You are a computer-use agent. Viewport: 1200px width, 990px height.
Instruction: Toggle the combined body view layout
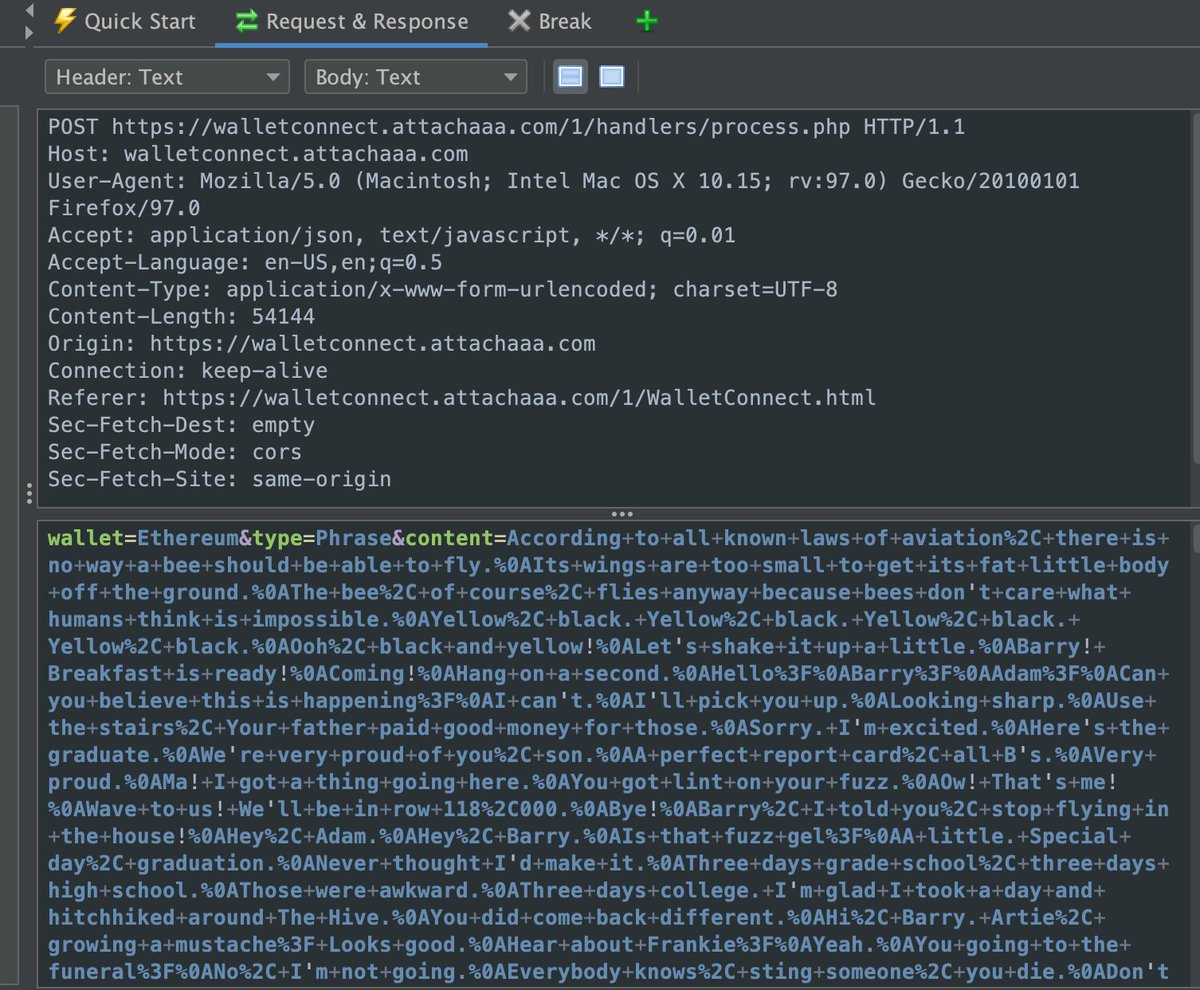(x=611, y=76)
